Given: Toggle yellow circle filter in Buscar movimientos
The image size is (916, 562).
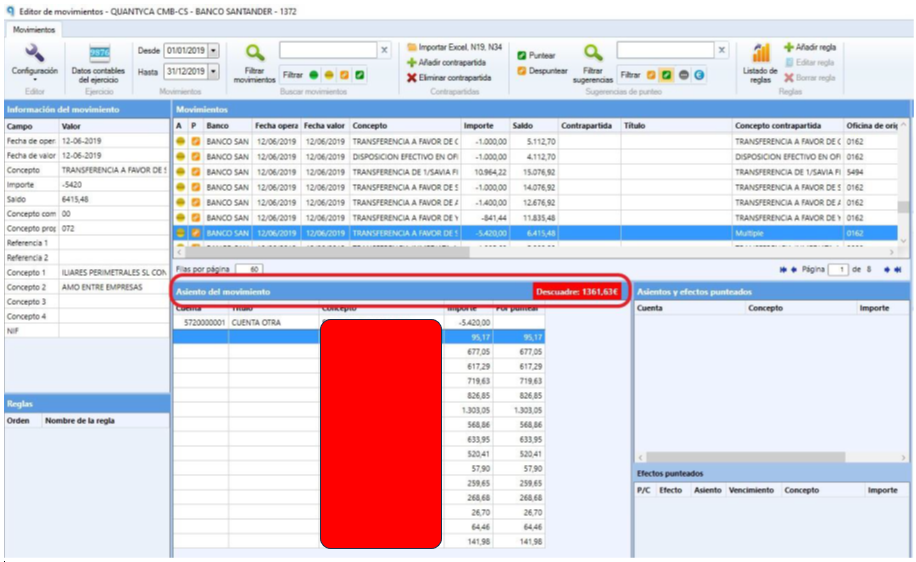Looking at the screenshot, I should click(329, 75).
